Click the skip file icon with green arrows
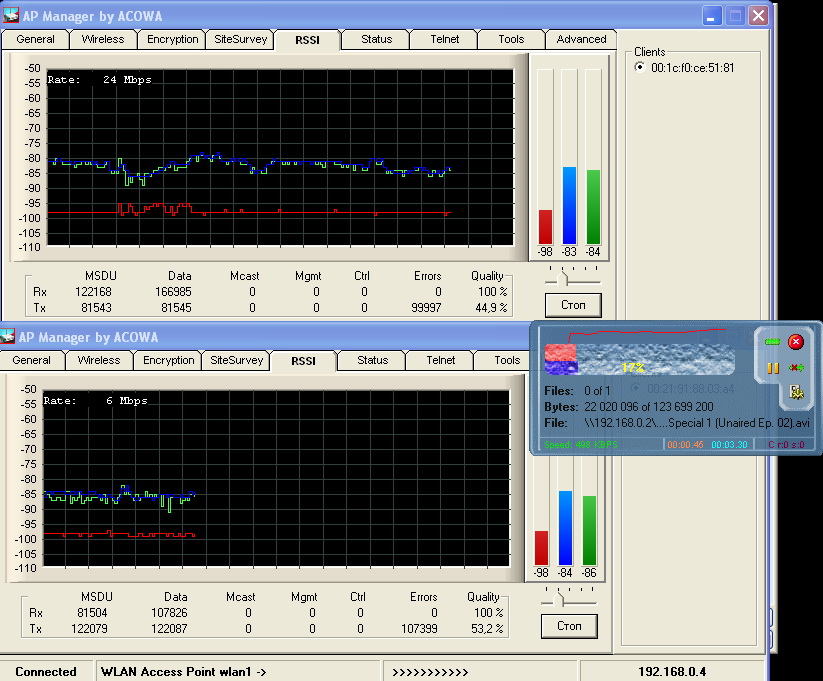 tap(796, 368)
